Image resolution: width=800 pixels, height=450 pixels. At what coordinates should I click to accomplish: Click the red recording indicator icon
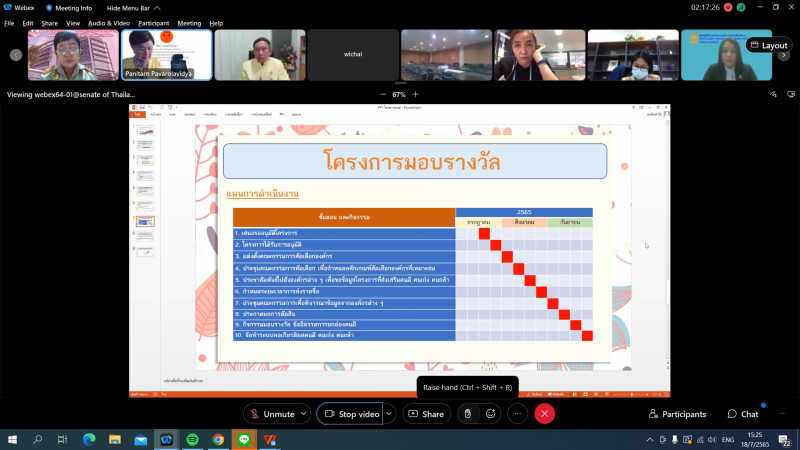pos(728,7)
